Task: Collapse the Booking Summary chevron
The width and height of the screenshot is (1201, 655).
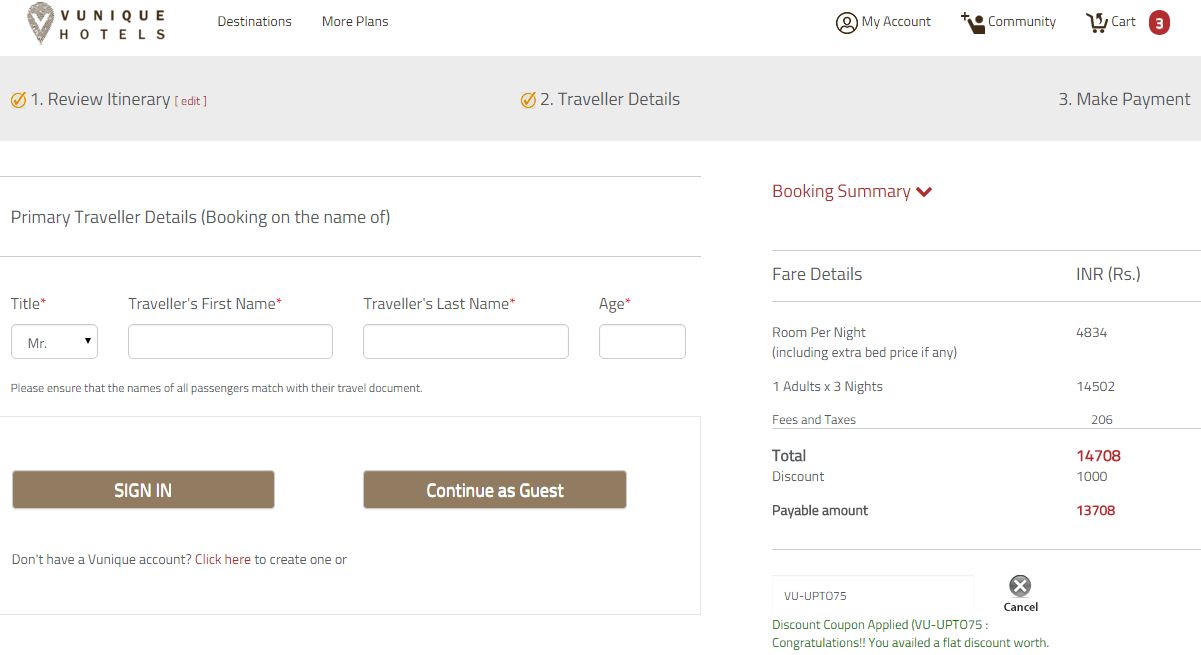Action: pos(924,192)
